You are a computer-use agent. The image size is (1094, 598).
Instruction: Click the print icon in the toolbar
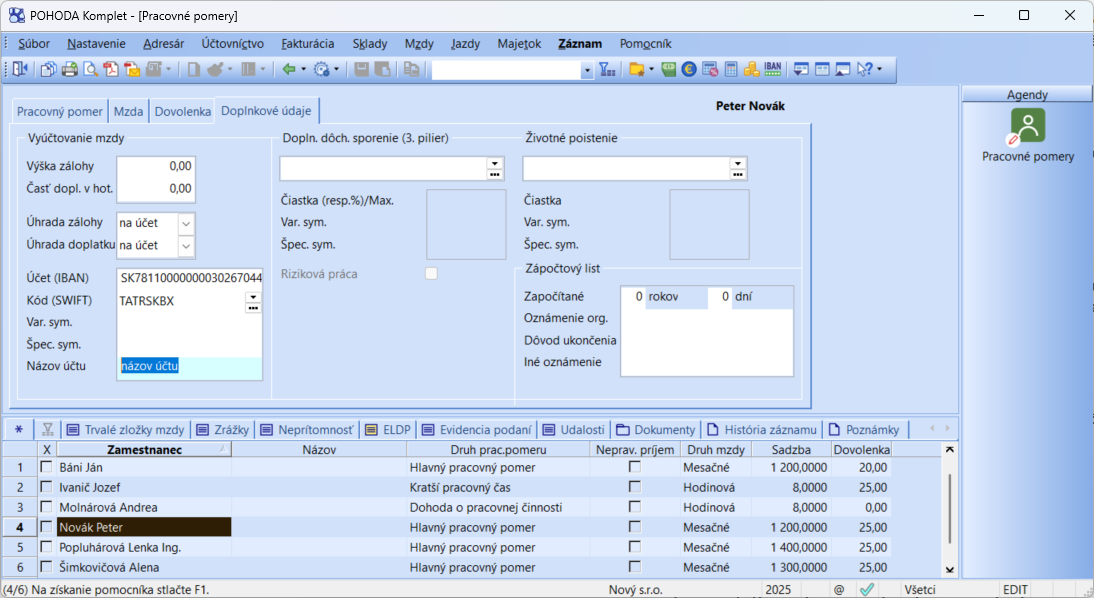click(x=70, y=70)
